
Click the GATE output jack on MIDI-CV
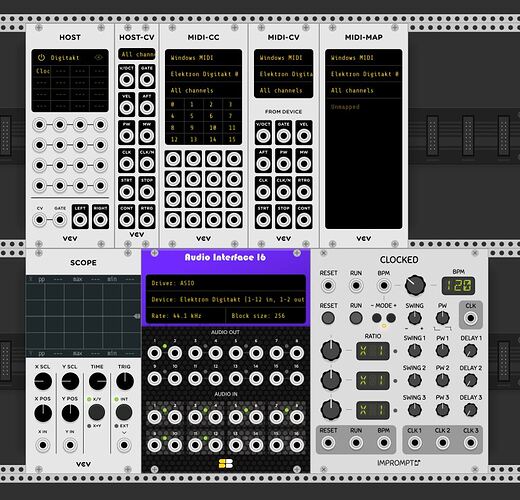tap(284, 136)
